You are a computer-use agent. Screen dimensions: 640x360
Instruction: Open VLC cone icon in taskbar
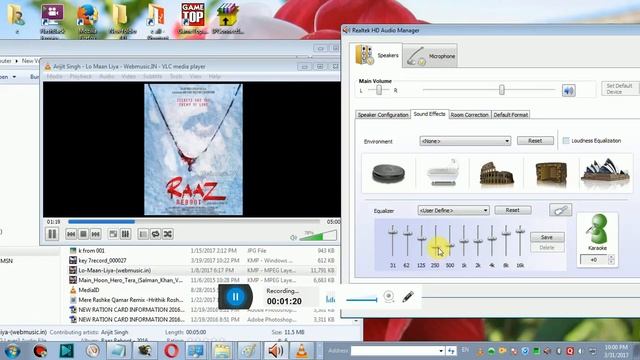[x=302, y=351]
